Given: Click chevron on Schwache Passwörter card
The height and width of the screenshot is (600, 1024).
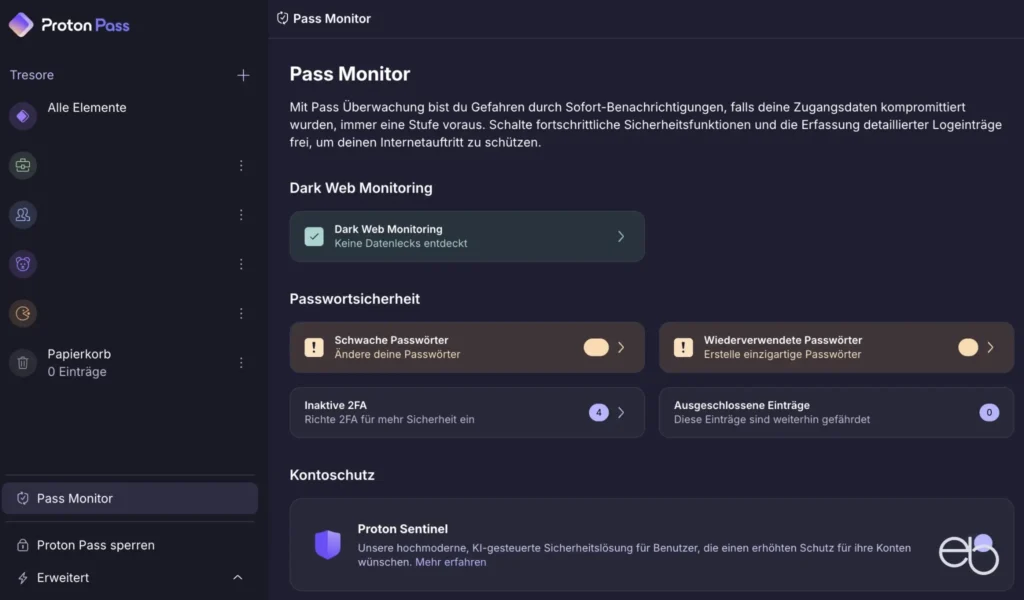Looking at the screenshot, I should point(621,347).
